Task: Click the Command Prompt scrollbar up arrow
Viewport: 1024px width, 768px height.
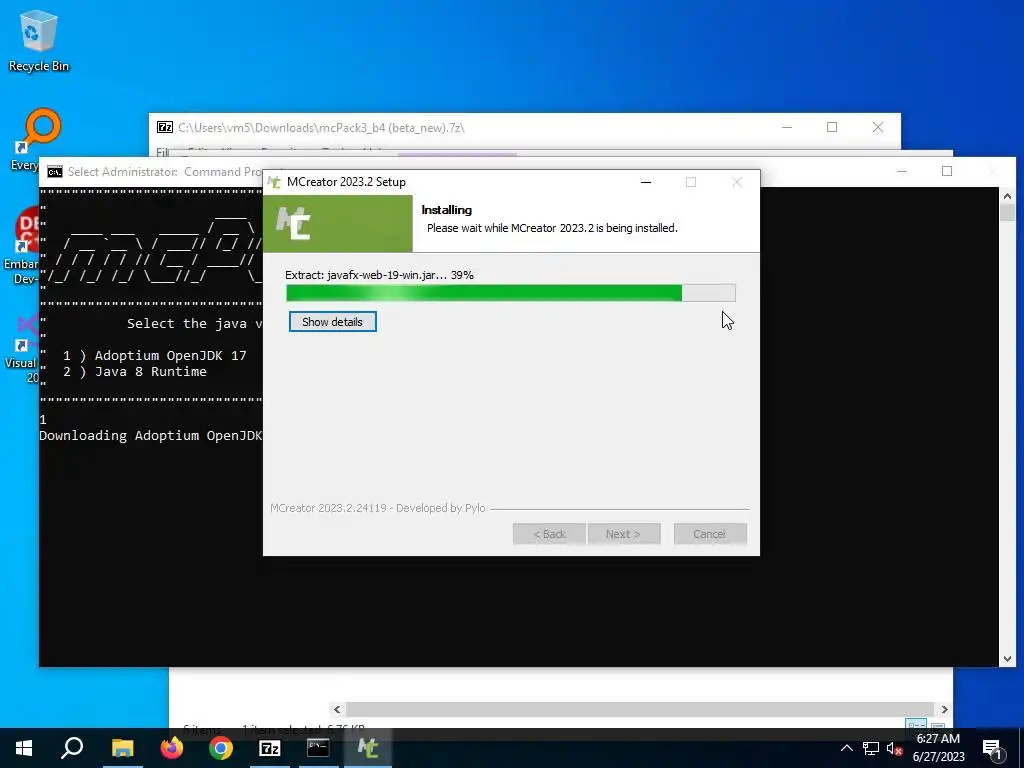Action: pos(1007,196)
